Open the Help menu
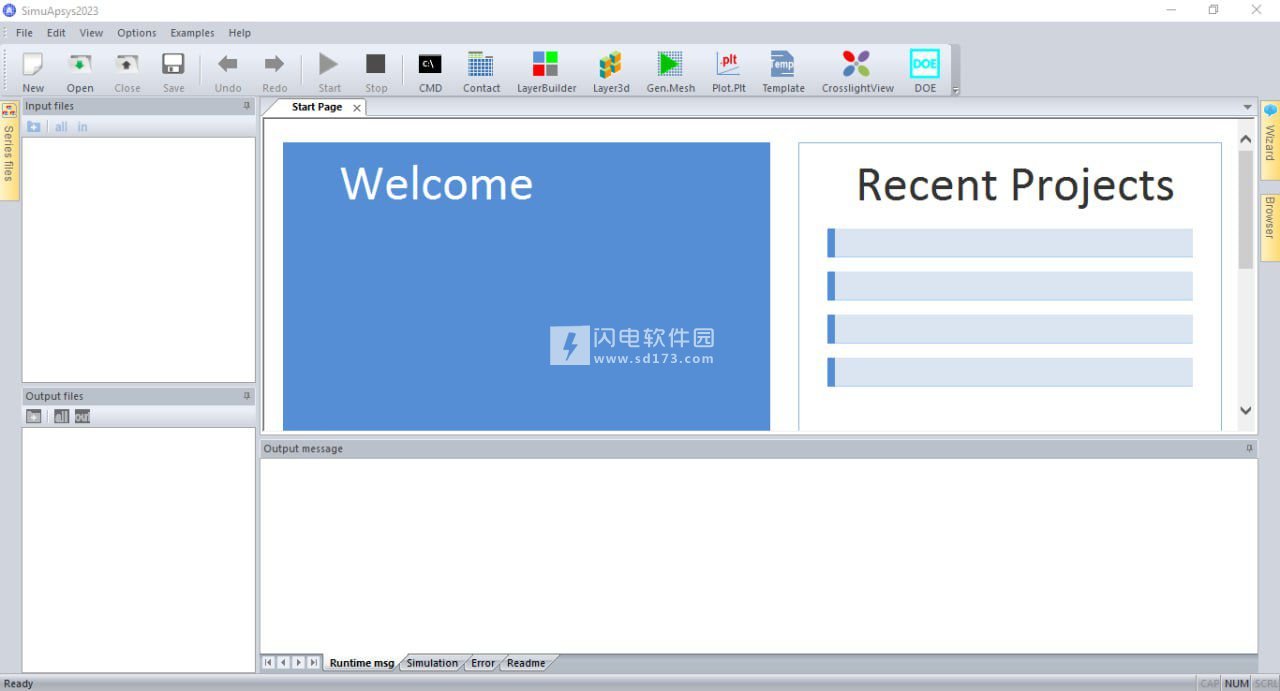This screenshot has height=691, width=1280. point(240,33)
